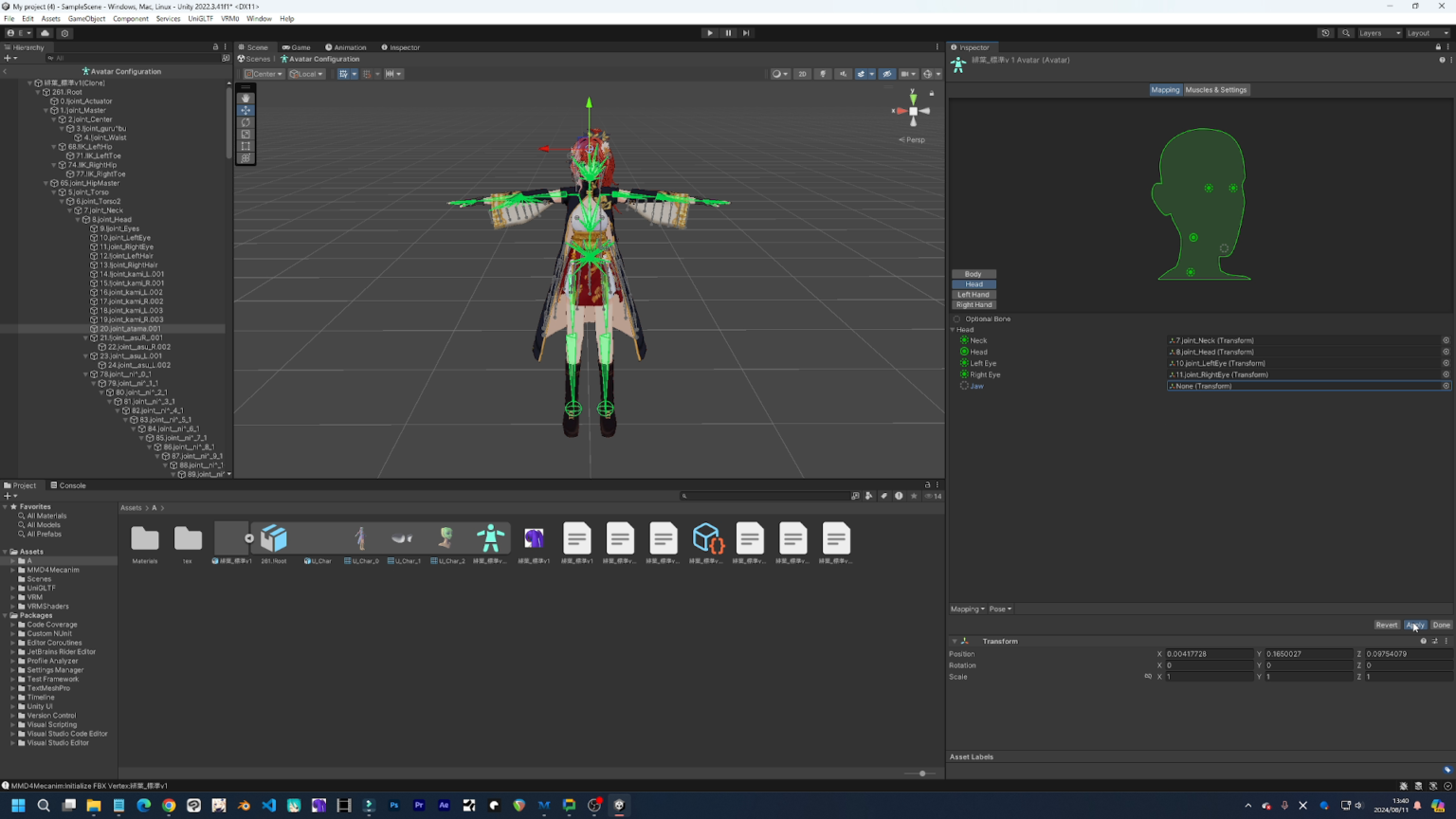The height and width of the screenshot is (819, 1456).
Task: Select the Rect tool in the Scene toolbar
Action: coord(246,146)
